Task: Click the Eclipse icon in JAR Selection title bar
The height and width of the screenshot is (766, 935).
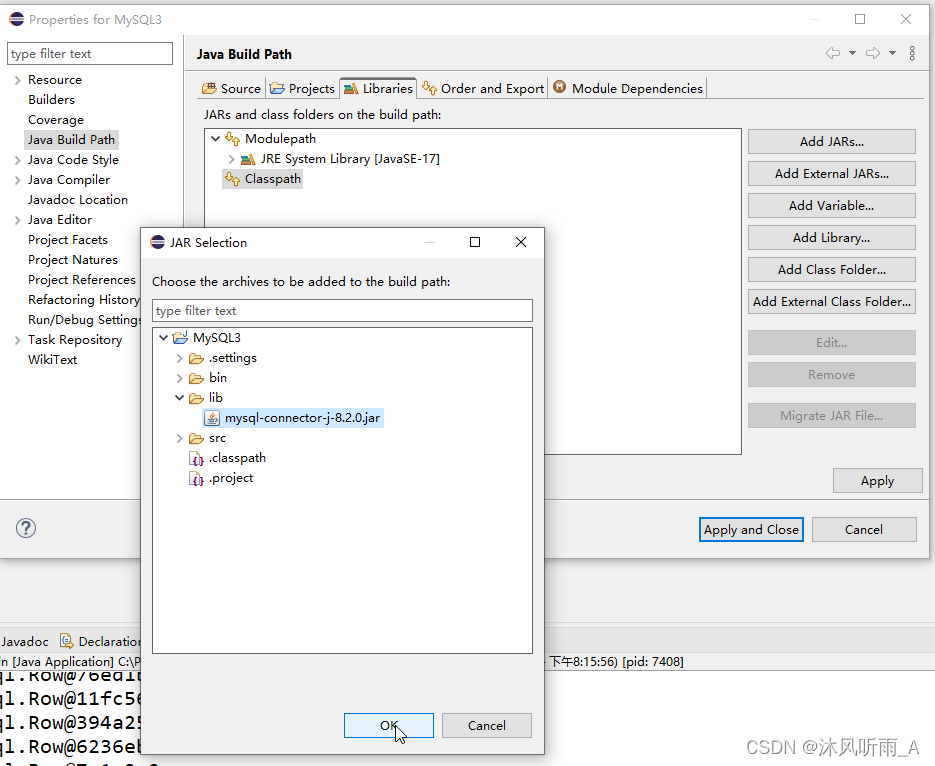Action: pyautogui.click(x=157, y=242)
